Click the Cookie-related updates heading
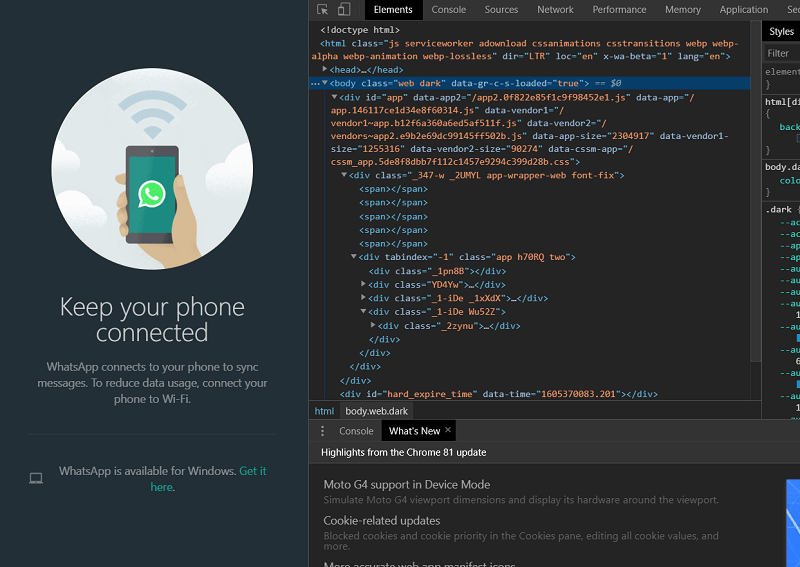 coord(382,521)
